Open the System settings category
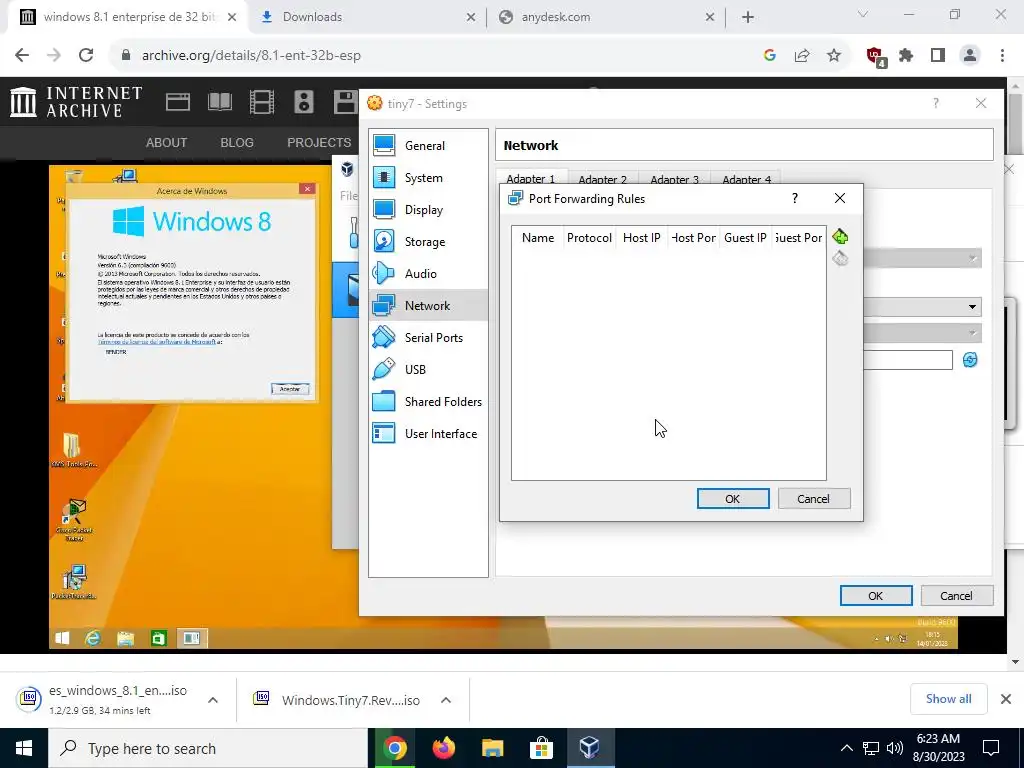 (428, 178)
